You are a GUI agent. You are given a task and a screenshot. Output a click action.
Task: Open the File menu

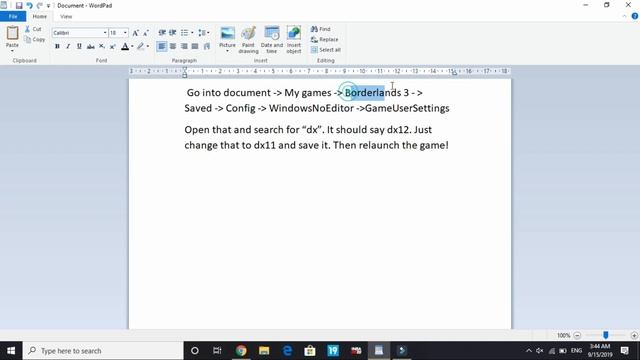[13, 16]
